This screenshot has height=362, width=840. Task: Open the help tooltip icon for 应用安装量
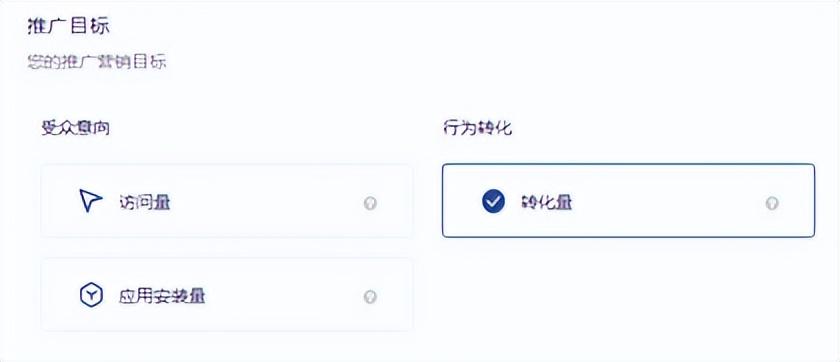click(x=370, y=297)
